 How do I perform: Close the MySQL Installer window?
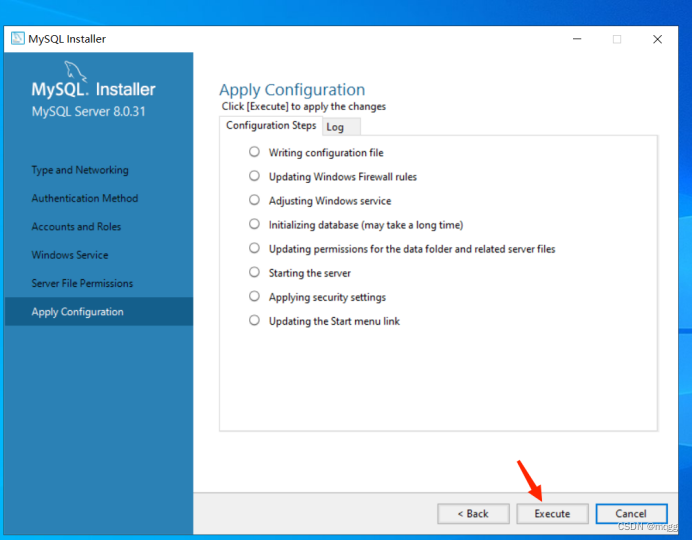(x=657, y=39)
